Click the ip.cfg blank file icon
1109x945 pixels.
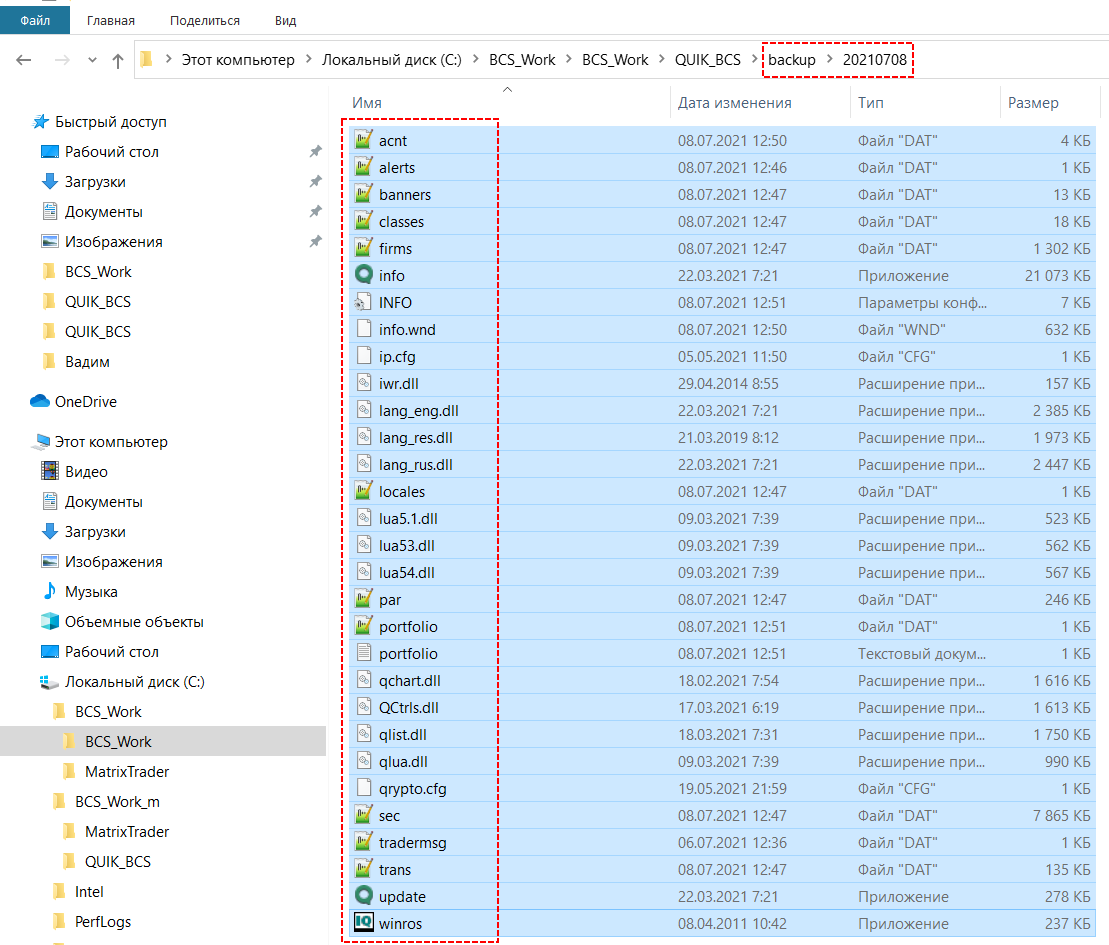click(x=364, y=356)
